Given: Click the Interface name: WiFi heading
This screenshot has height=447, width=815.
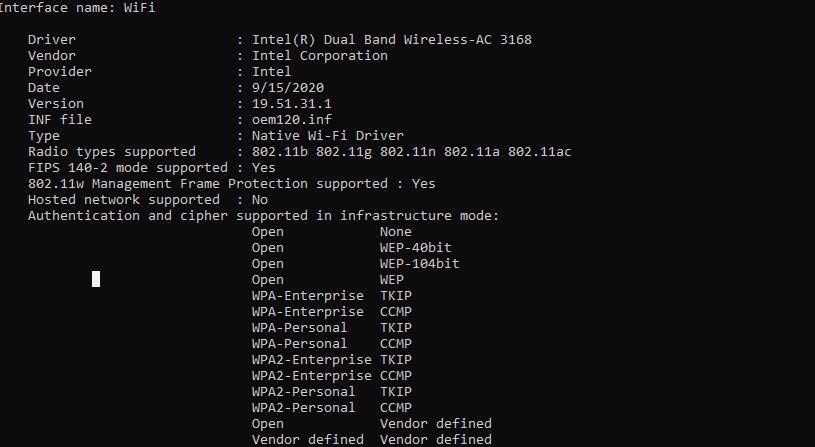Looking at the screenshot, I should pyautogui.click(x=77, y=7).
